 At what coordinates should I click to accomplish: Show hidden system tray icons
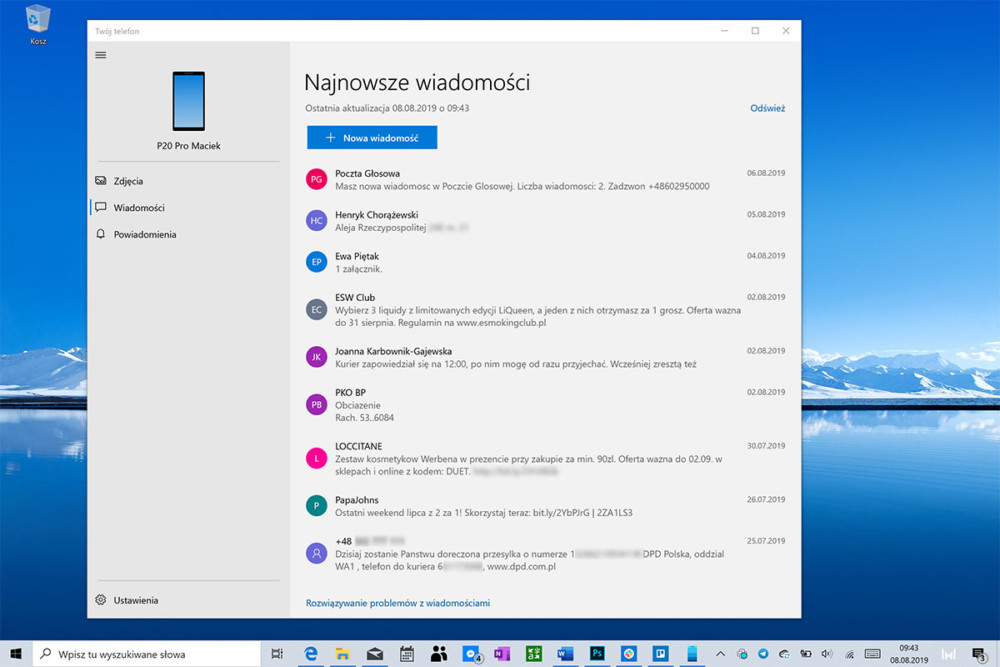pos(720,654)
